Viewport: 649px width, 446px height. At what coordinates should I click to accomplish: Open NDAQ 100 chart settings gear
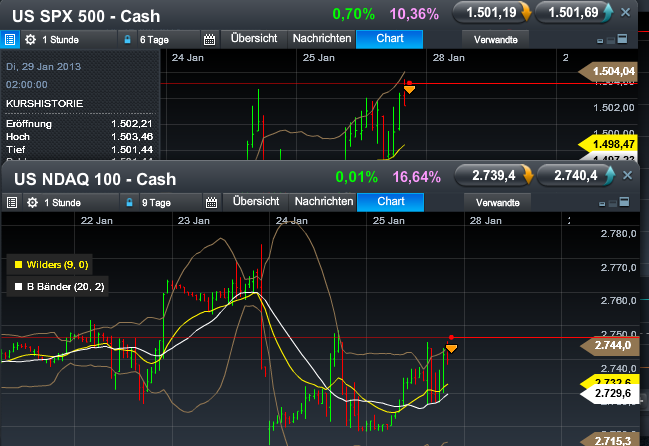[x=32, y=203]
